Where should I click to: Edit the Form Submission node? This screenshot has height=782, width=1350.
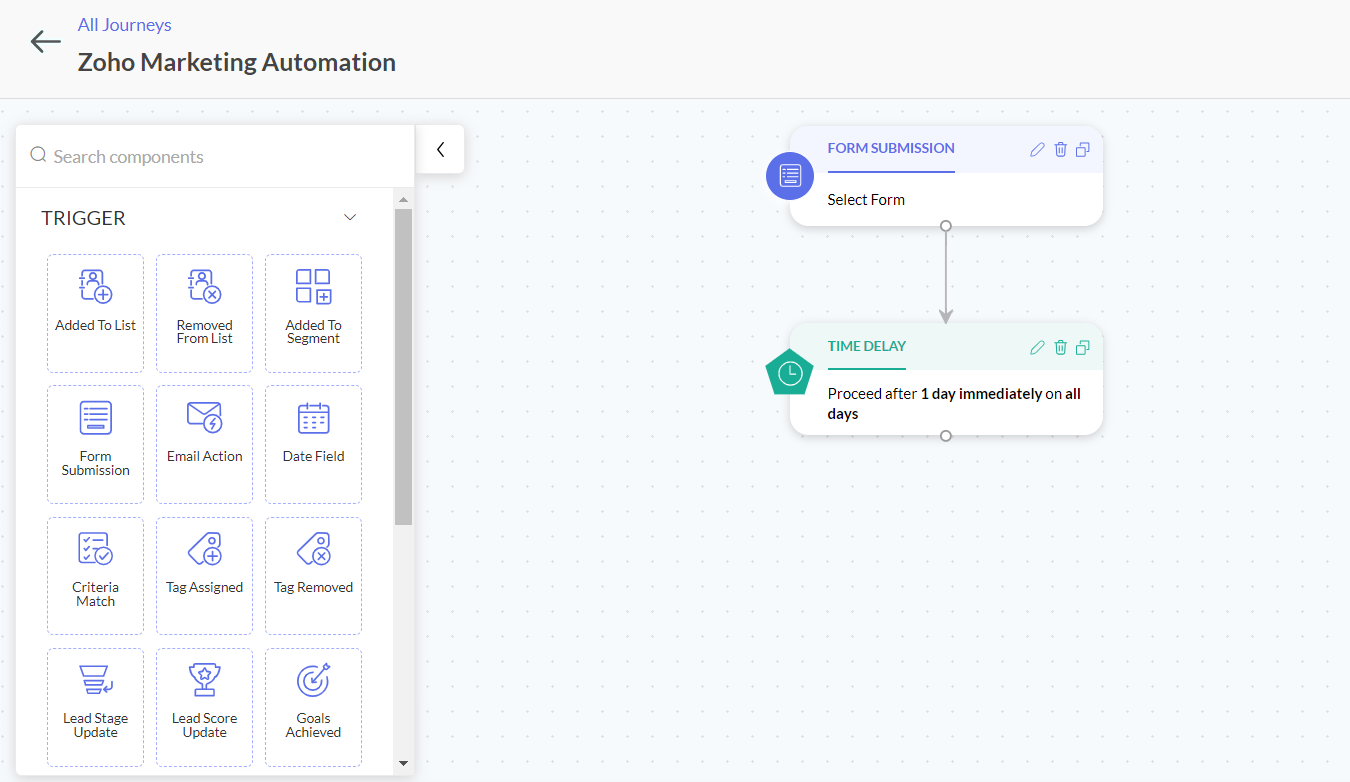click(1037, 150)
